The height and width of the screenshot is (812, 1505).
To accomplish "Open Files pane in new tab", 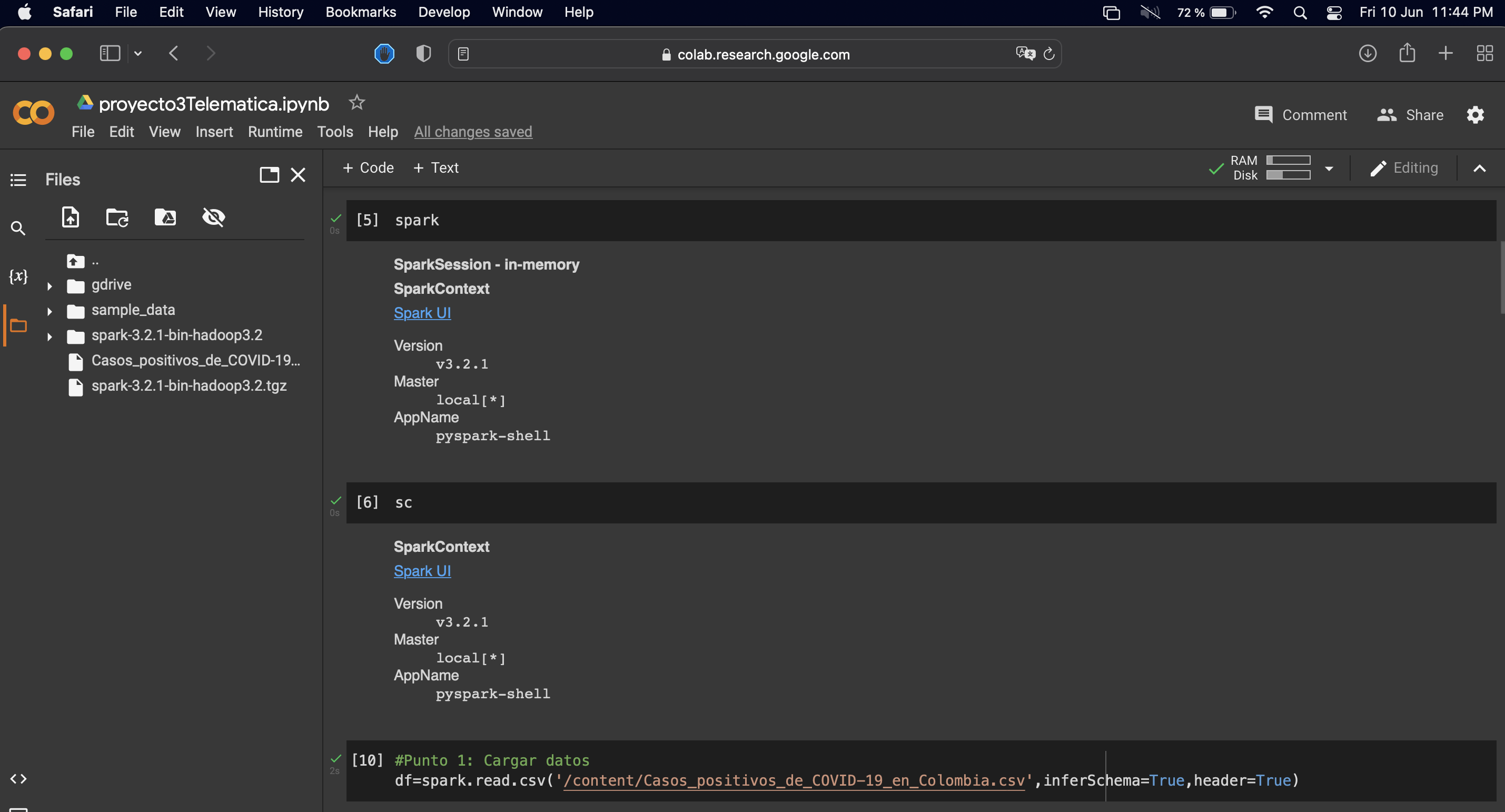I will (269, 175).
